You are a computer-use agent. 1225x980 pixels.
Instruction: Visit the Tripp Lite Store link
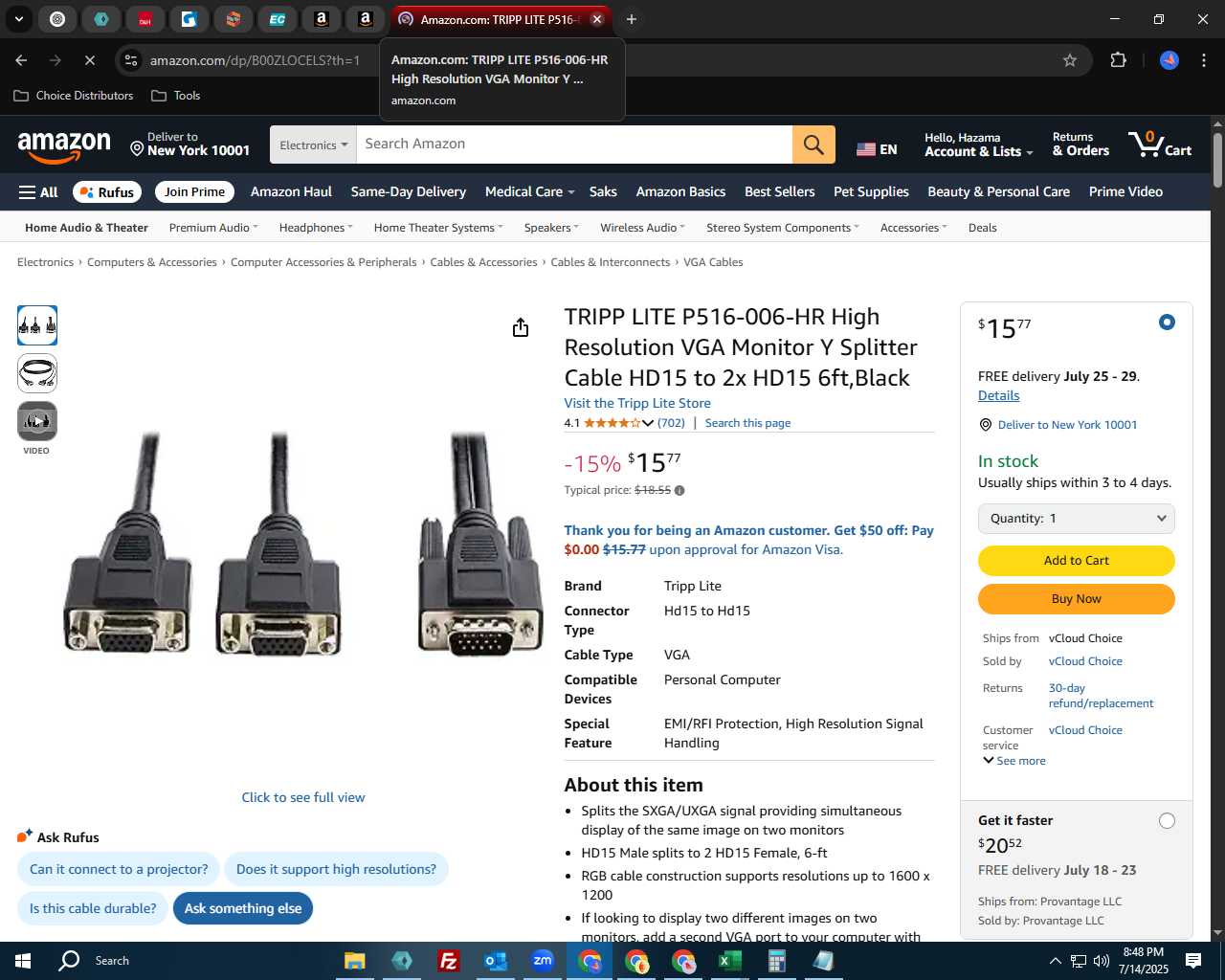(x=637, y=404)
